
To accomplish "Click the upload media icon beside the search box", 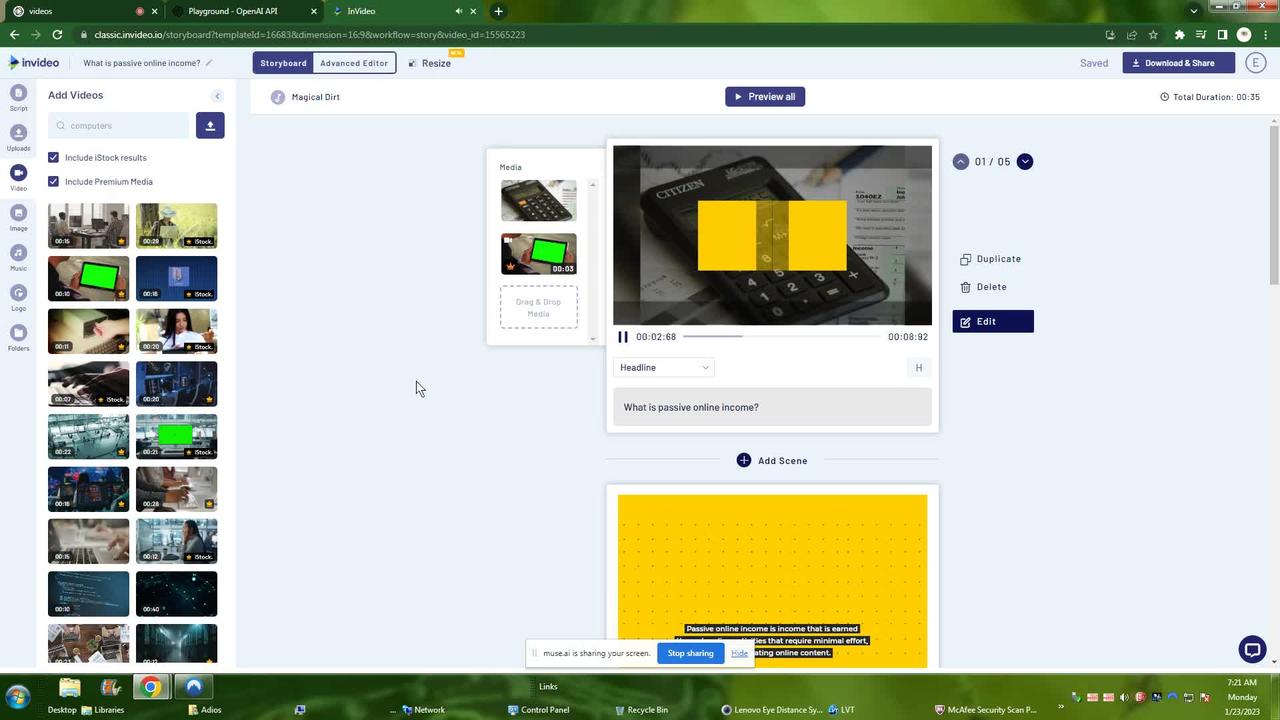I will (210, 125).
